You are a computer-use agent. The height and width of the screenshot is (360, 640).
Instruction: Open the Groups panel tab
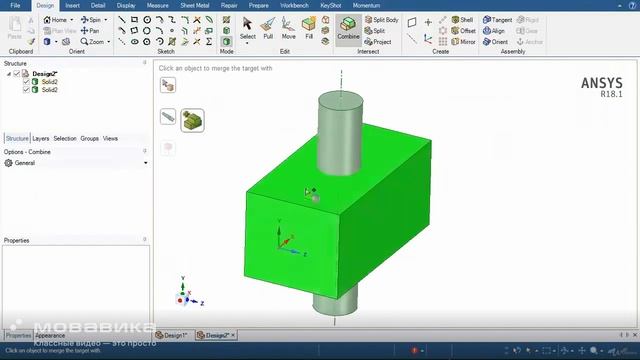[89, 138]
